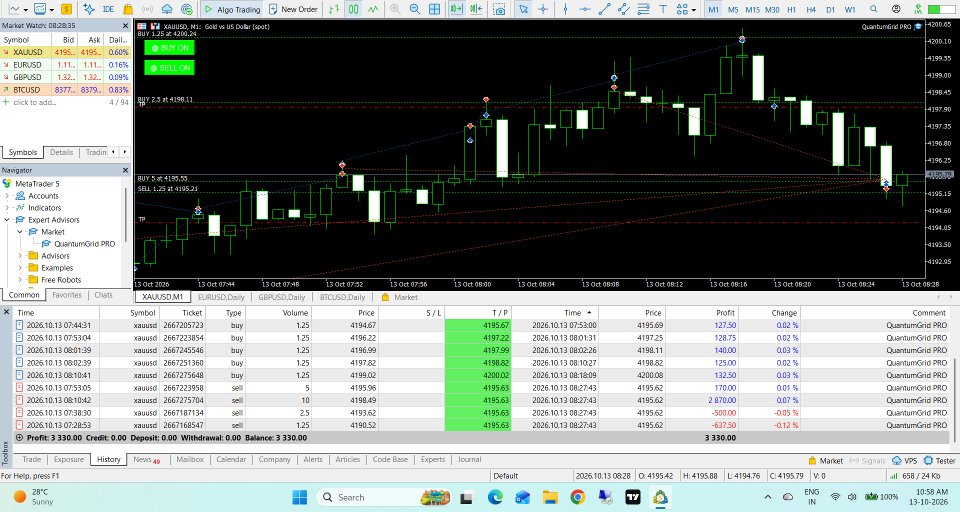Select the crosshair tool
Viewport: 960px width, 512px height.
point(542,9)
